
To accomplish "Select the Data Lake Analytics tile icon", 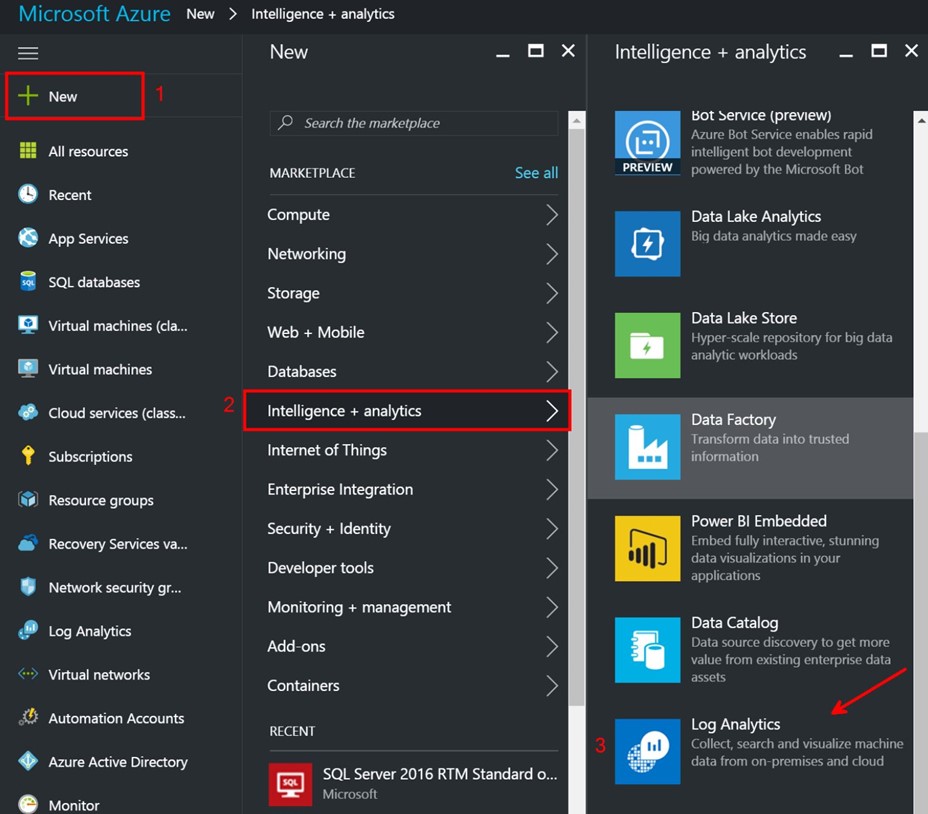I will point(647,244).
